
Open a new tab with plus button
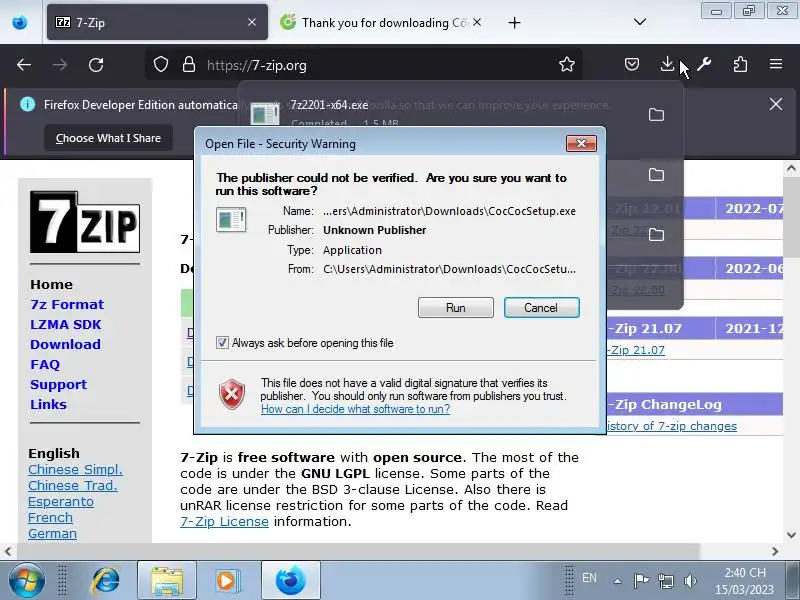514,22
